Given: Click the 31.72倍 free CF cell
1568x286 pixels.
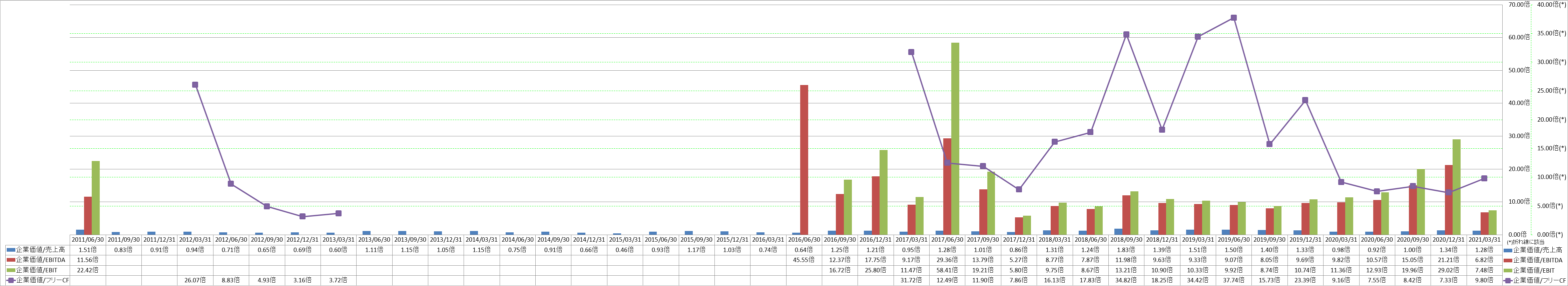Looking at the screenshot, I should 911,280.
